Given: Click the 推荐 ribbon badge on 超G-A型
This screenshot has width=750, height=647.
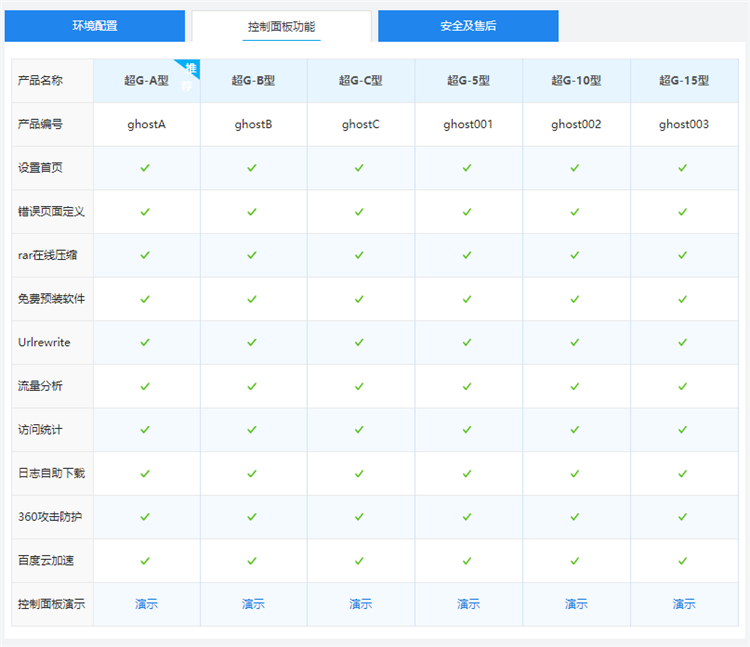Looking at the screenshot, I should click(189, 71).
